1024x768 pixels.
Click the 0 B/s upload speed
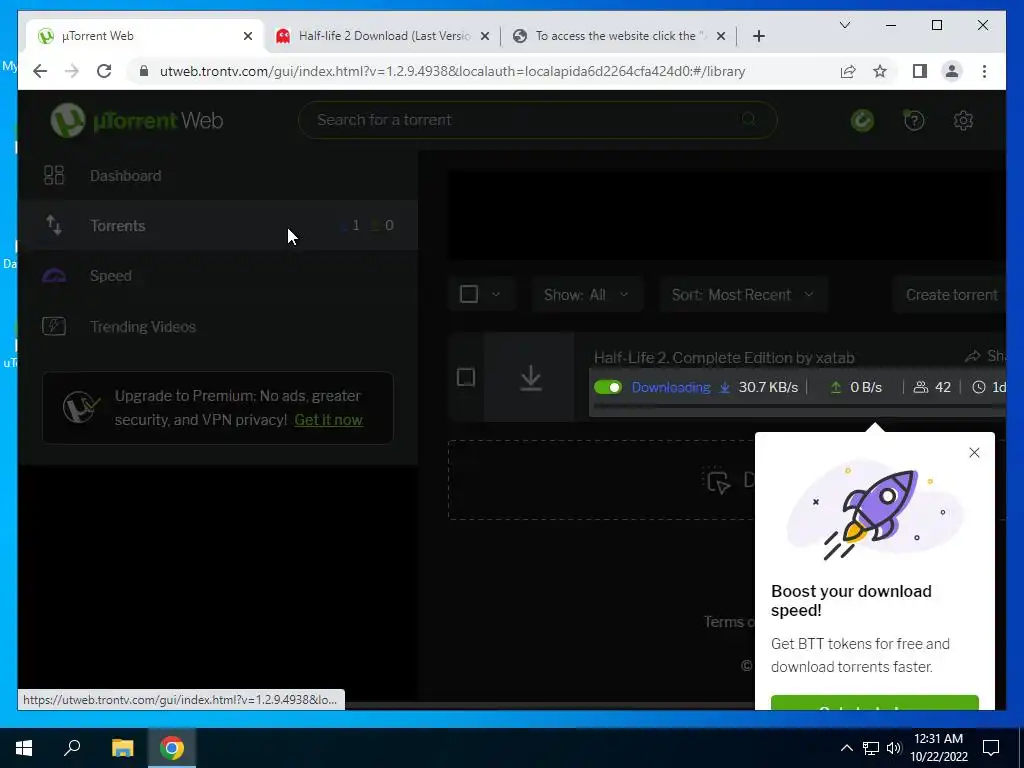pos(866,387)
